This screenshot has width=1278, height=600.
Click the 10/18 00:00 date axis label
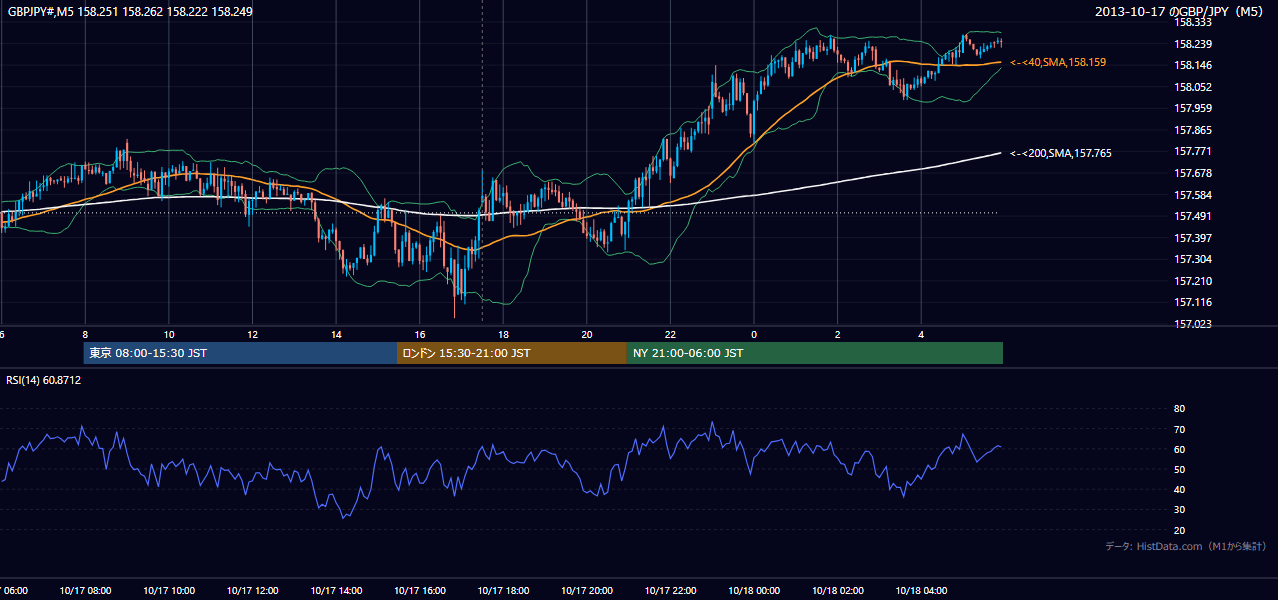pos(754,591)
